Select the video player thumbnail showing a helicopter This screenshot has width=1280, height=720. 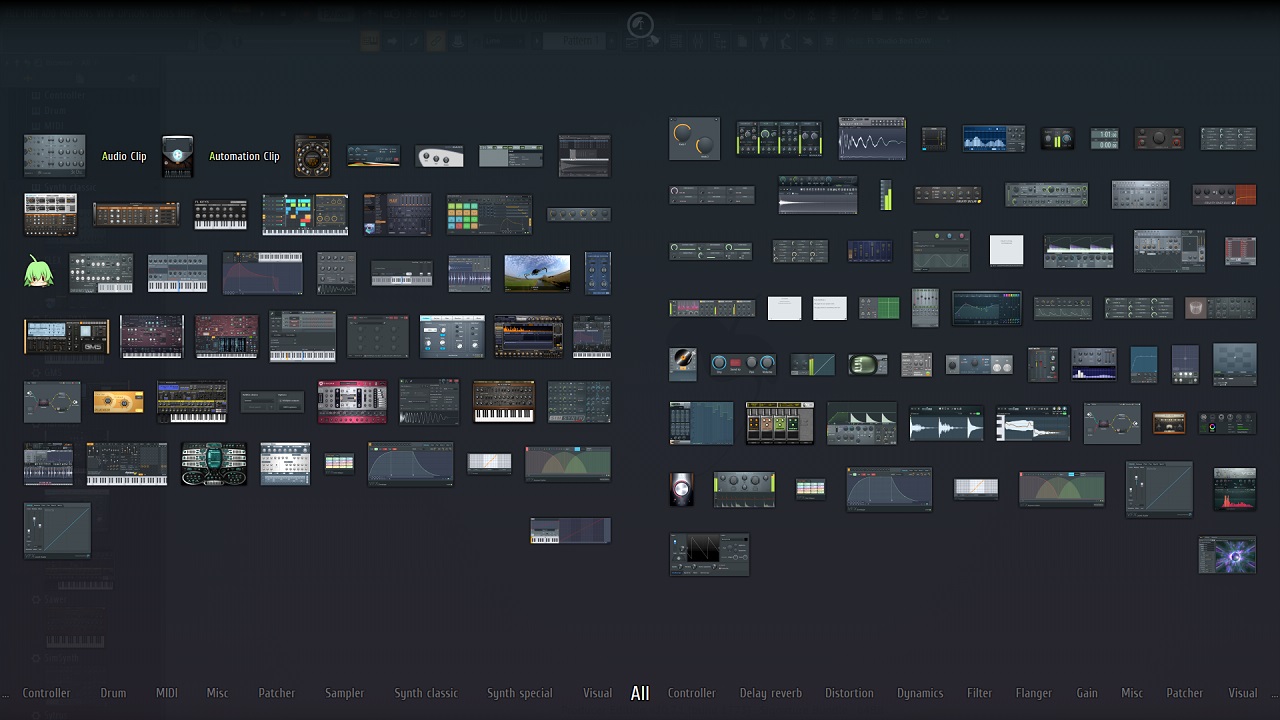(x=537, y=273)
